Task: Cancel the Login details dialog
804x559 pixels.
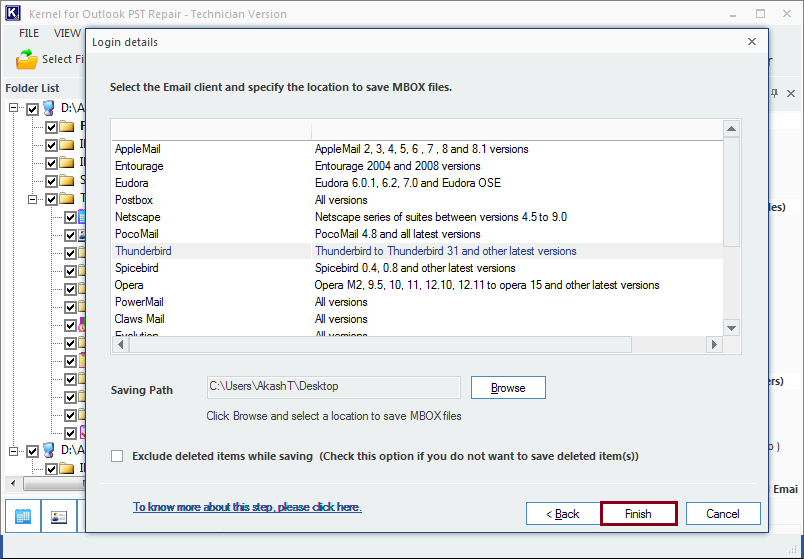Action: 723,514
